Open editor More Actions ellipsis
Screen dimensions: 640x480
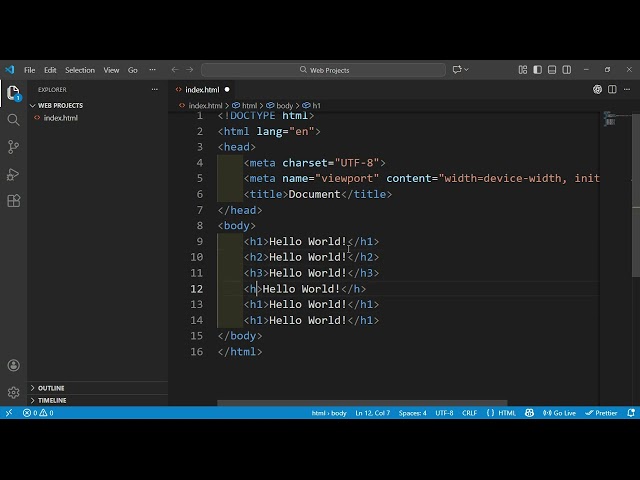point(627,89)
